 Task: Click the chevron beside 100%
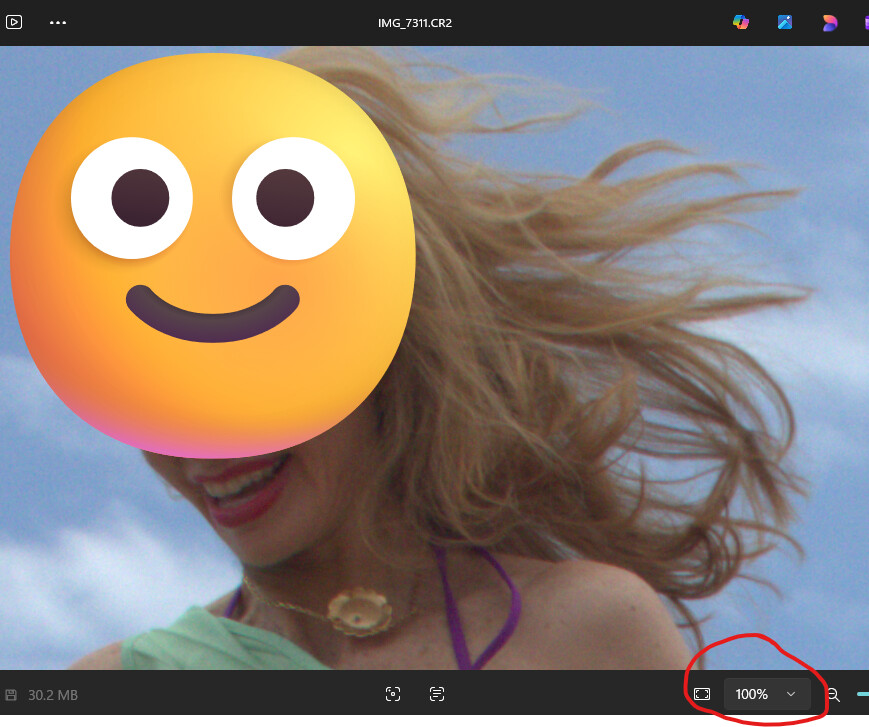pyautogui.click(x=791, y=694)
